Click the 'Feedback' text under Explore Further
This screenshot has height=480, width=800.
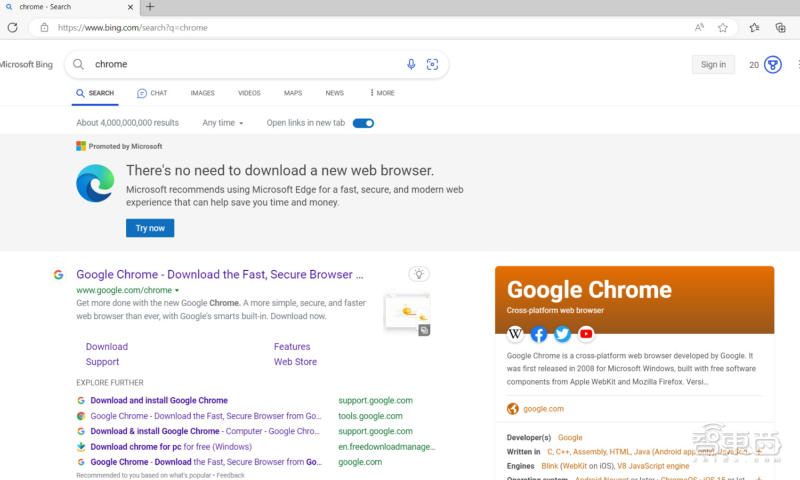coord(230,475)
